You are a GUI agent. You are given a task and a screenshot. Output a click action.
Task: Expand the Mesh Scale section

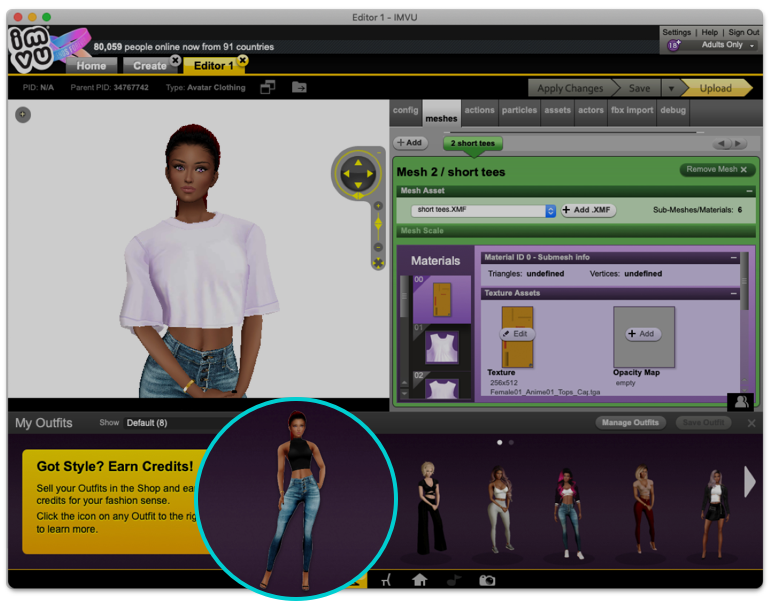576,231
